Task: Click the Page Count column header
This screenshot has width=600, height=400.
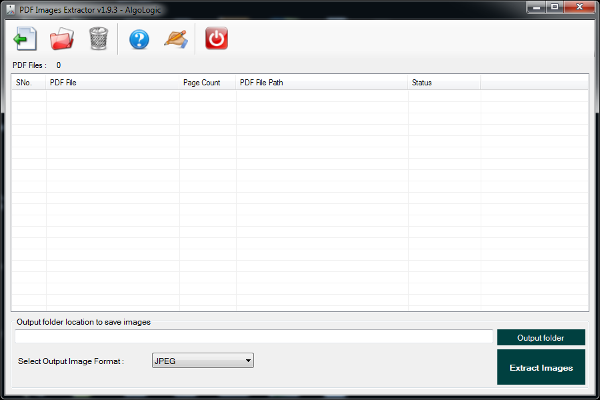Action: click(208, 82)
